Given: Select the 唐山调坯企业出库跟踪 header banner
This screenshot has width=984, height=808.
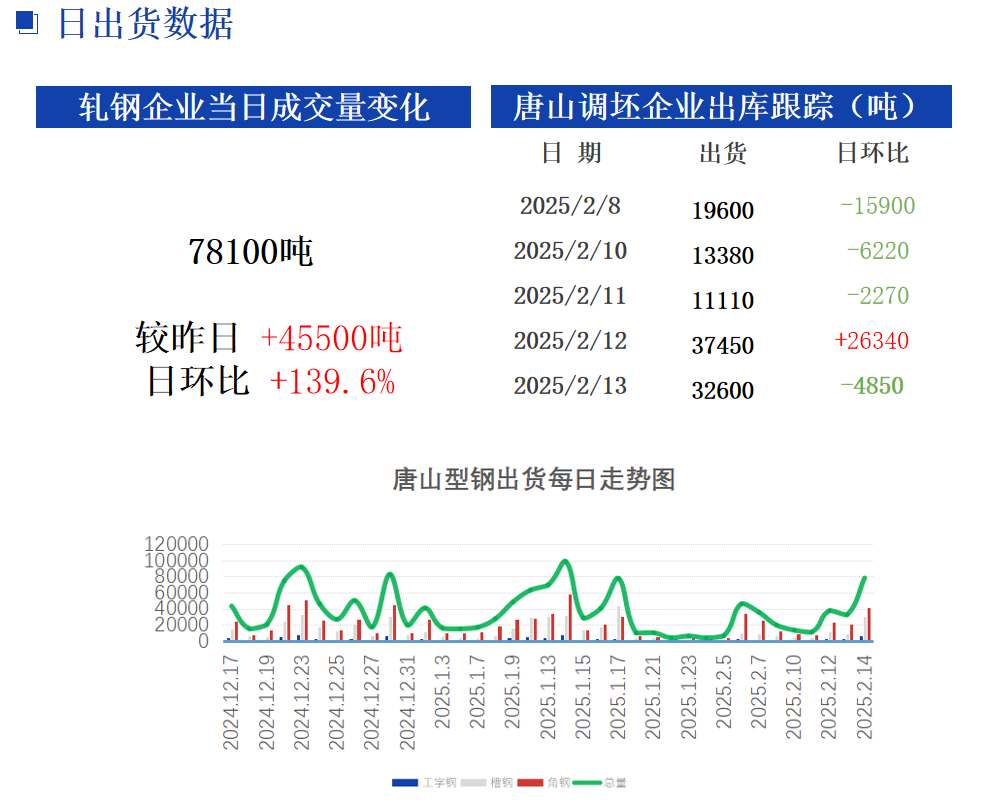Looking at the screenshot, I should [720, 107].
